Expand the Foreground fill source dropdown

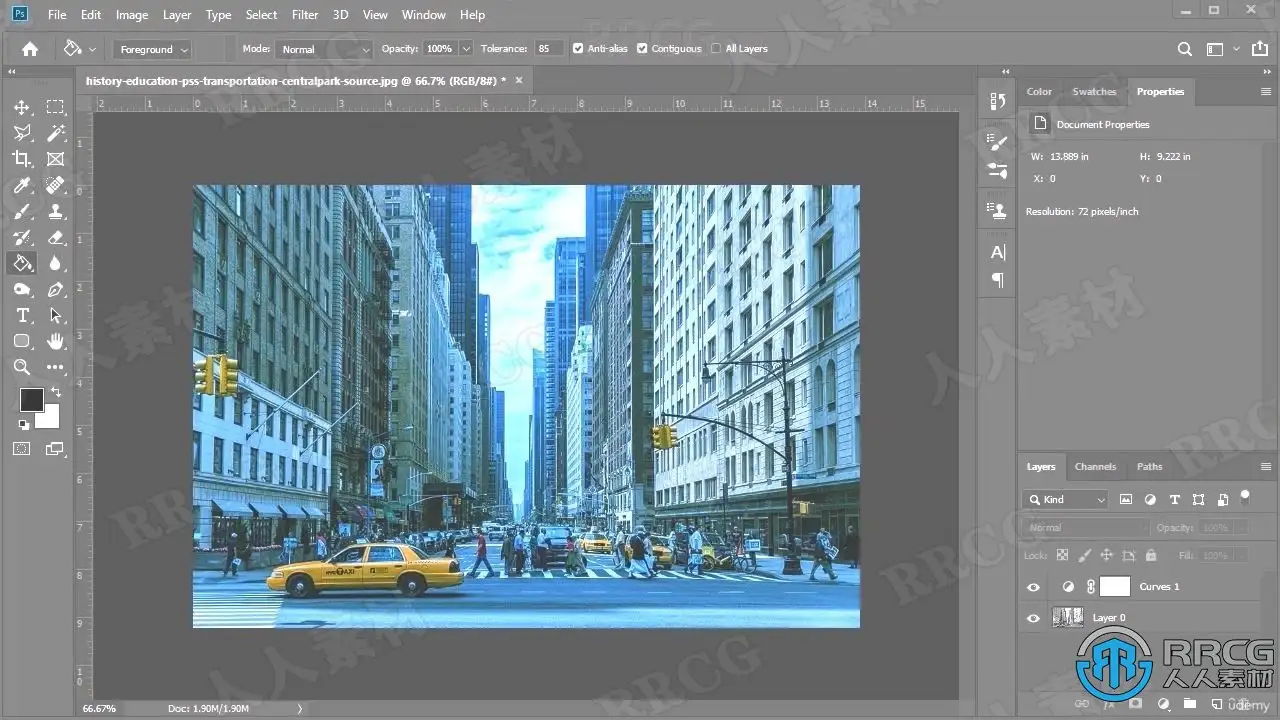pos(155,49)
